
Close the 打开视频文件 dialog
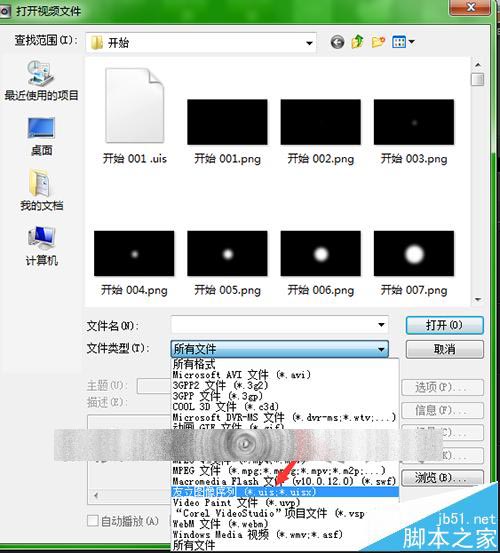470,7
